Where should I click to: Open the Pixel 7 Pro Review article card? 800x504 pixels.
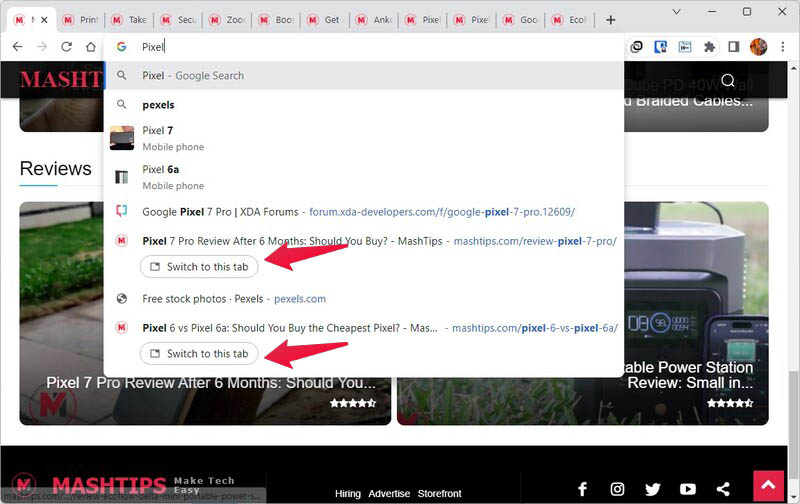click(x=205, y=313)
